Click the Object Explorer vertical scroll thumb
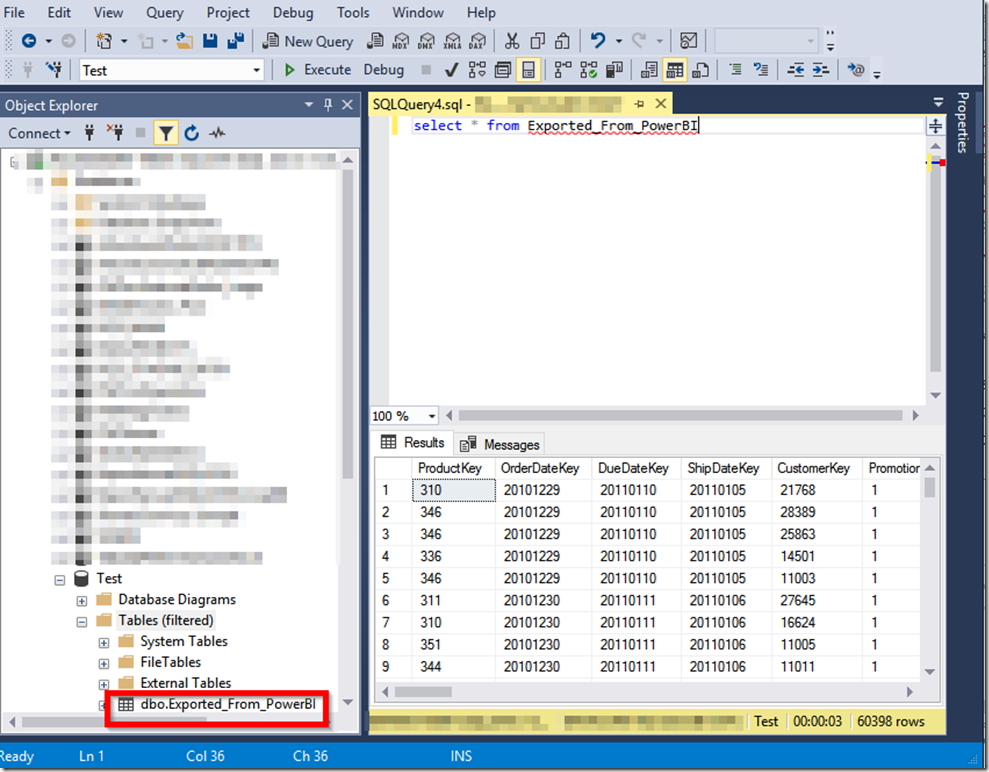This screenshot has width=989, height=772. point(348,324)
